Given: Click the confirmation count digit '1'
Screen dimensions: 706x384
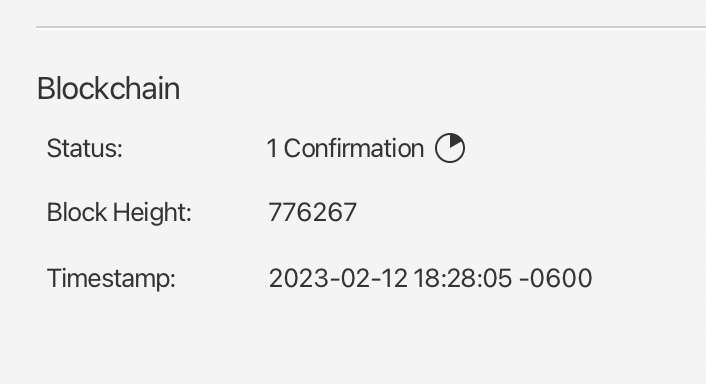Looking at the screenshot, I should [x=272, y=148].
